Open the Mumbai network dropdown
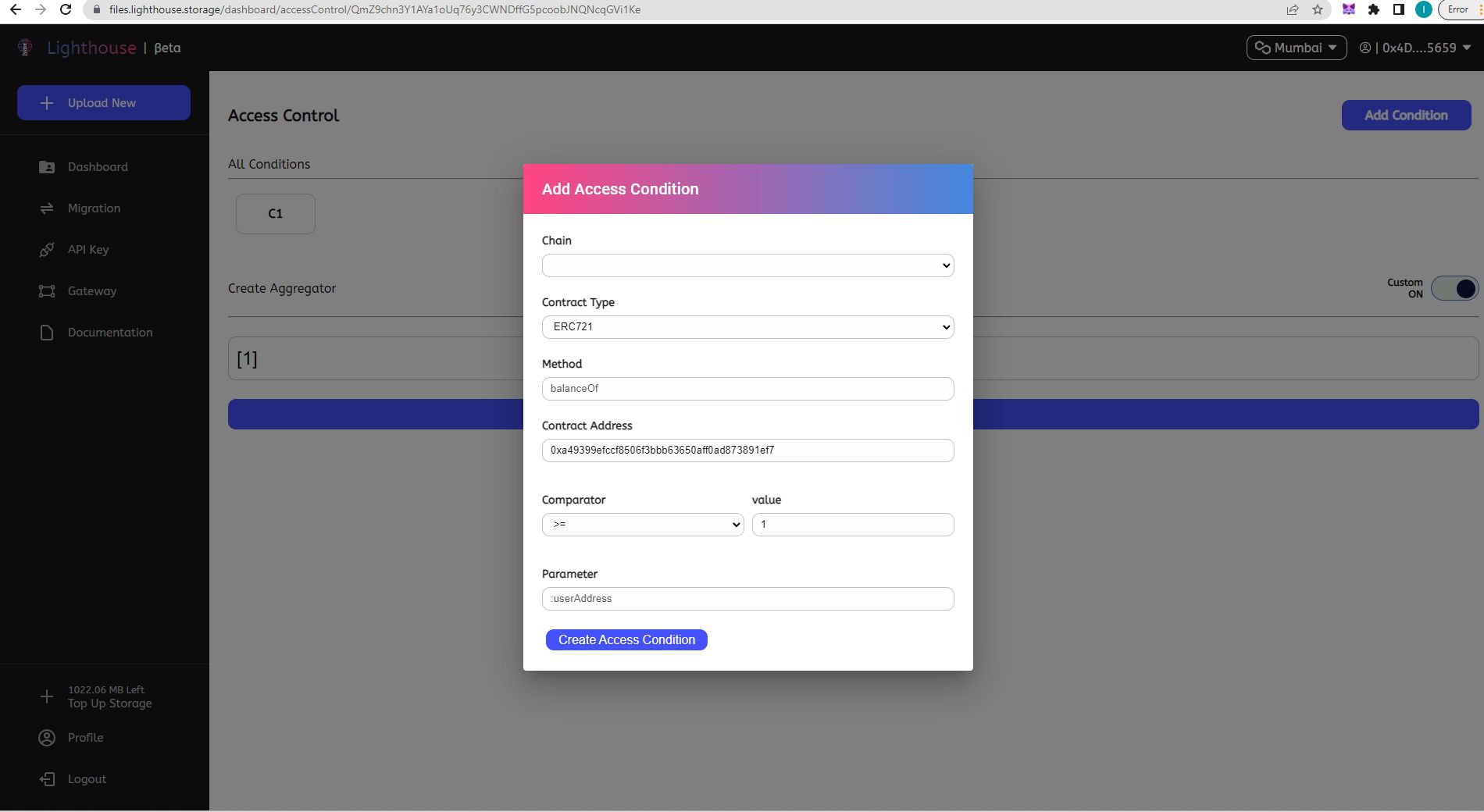The height and width of the screenshot is (812, 1484). [x=1297, y=48]
